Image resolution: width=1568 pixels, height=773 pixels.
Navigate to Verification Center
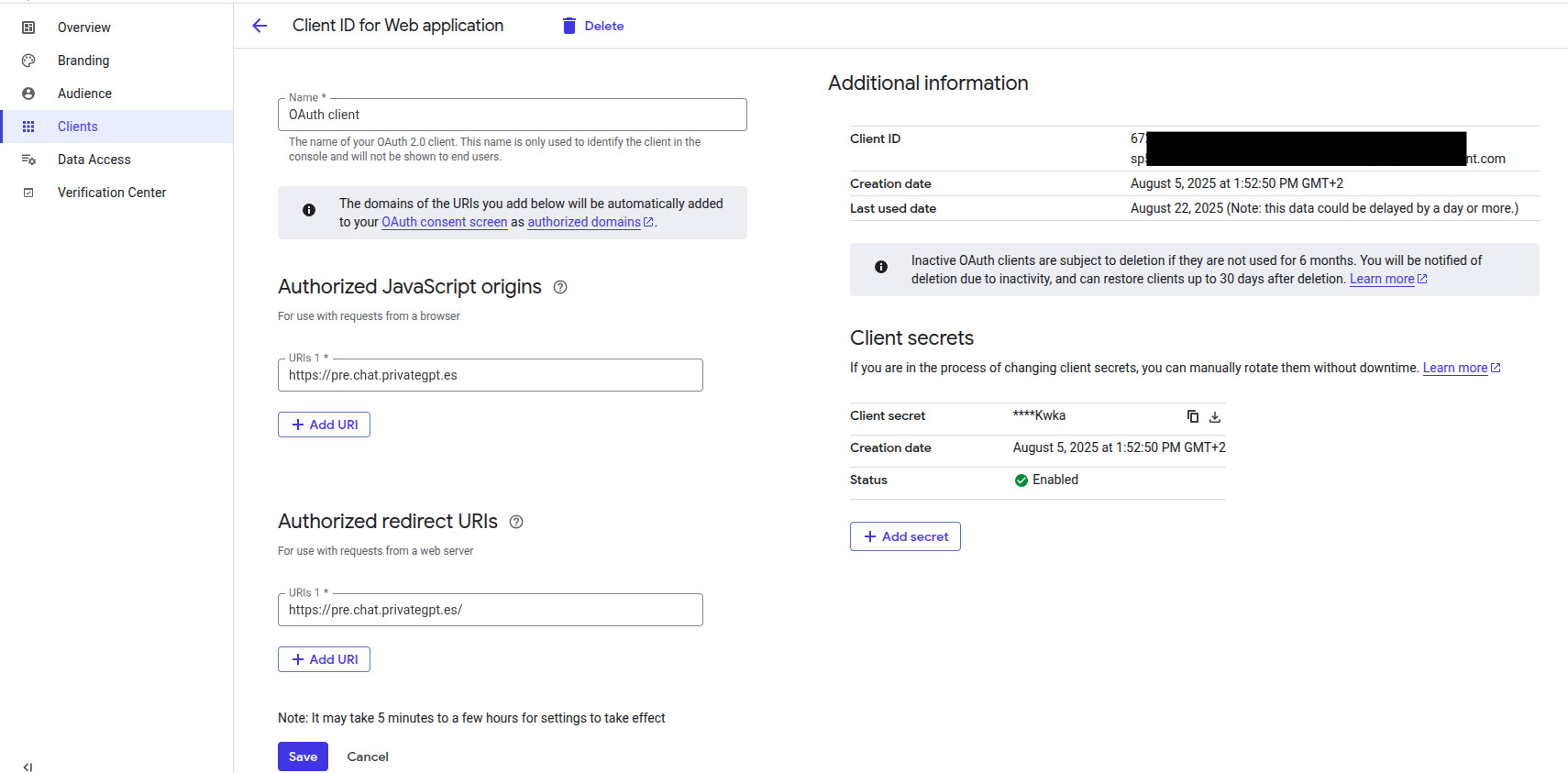pos(112,193)
